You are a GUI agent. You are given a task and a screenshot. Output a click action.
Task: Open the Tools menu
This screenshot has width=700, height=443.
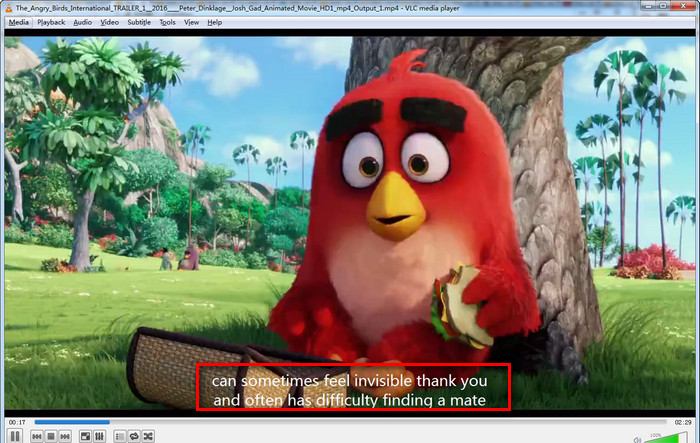[x=167, y=22]
